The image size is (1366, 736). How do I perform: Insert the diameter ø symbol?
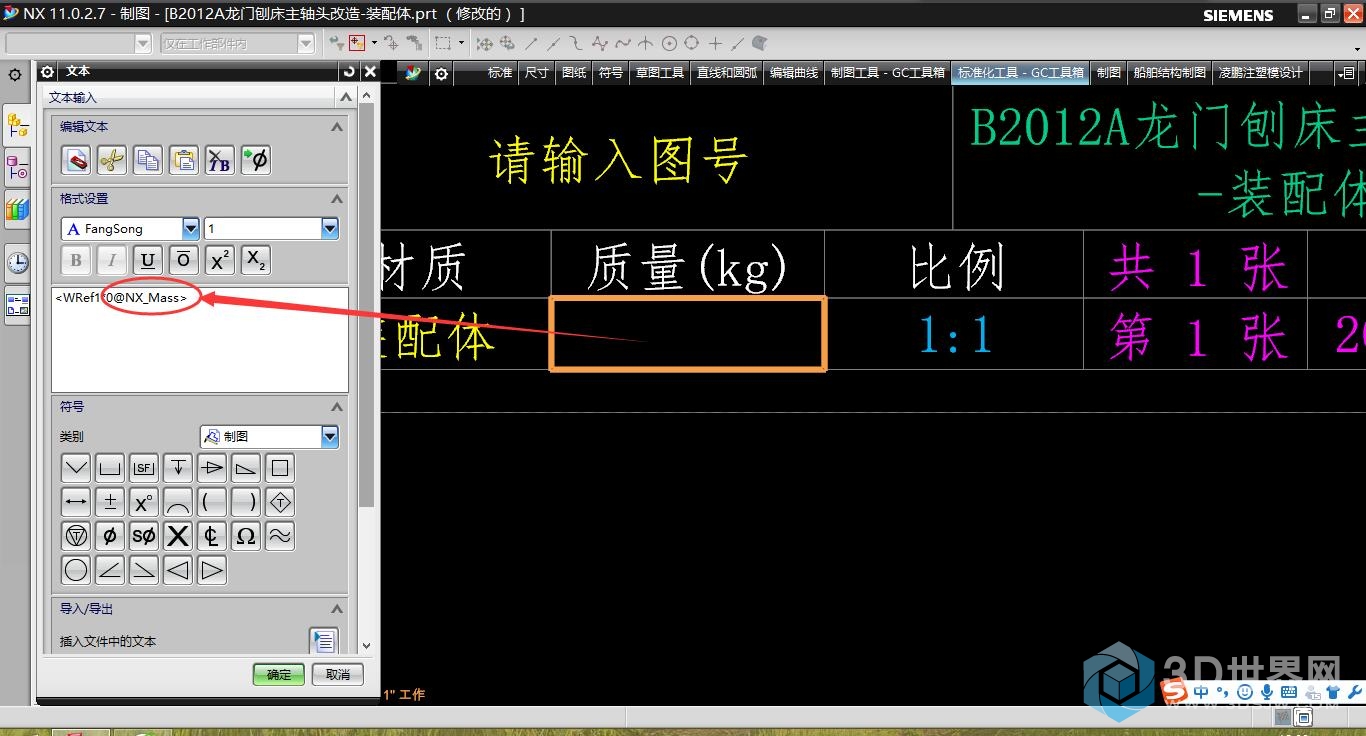(110, 536)
